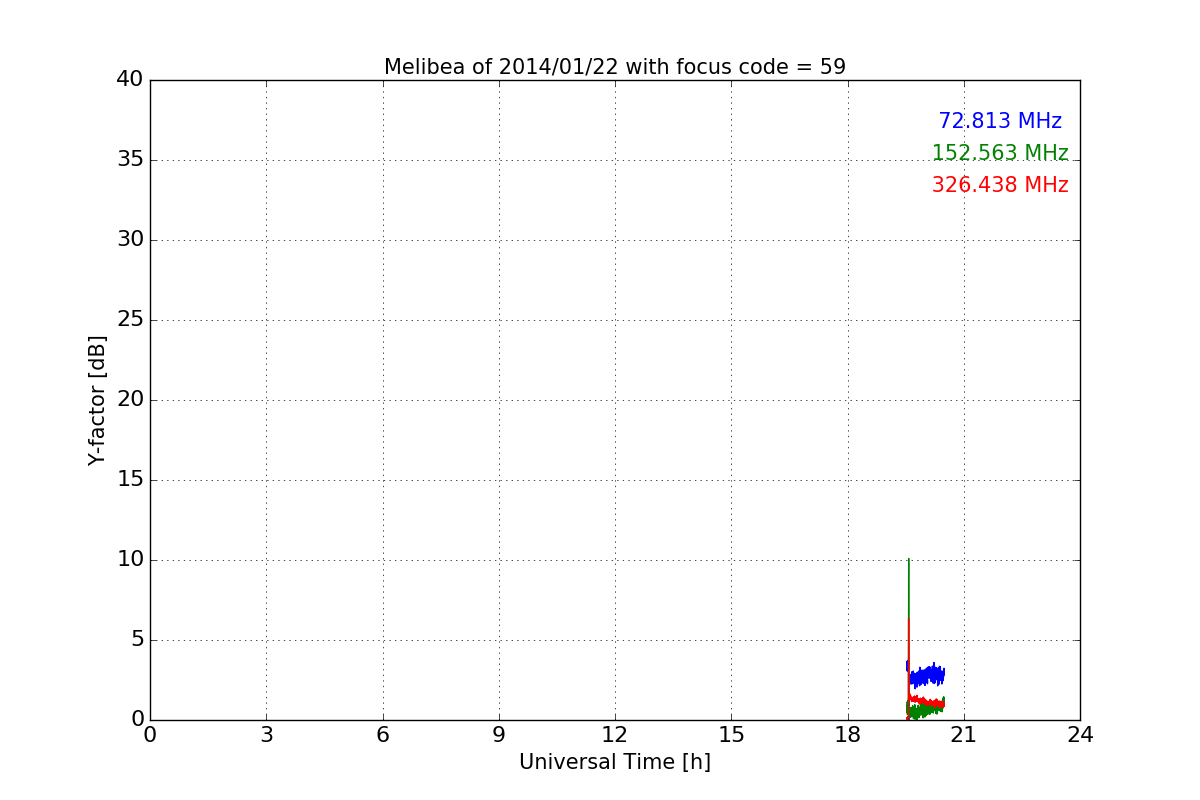
Task: Select the red 326.438 MHz legend label
Action: point(1000,185)
